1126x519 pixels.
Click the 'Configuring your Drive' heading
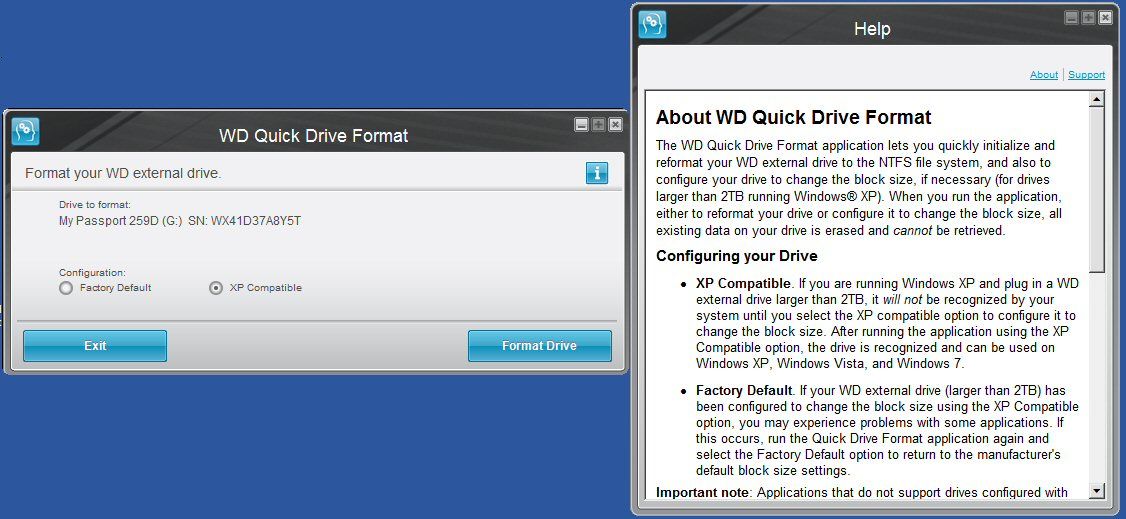point(737,256)
